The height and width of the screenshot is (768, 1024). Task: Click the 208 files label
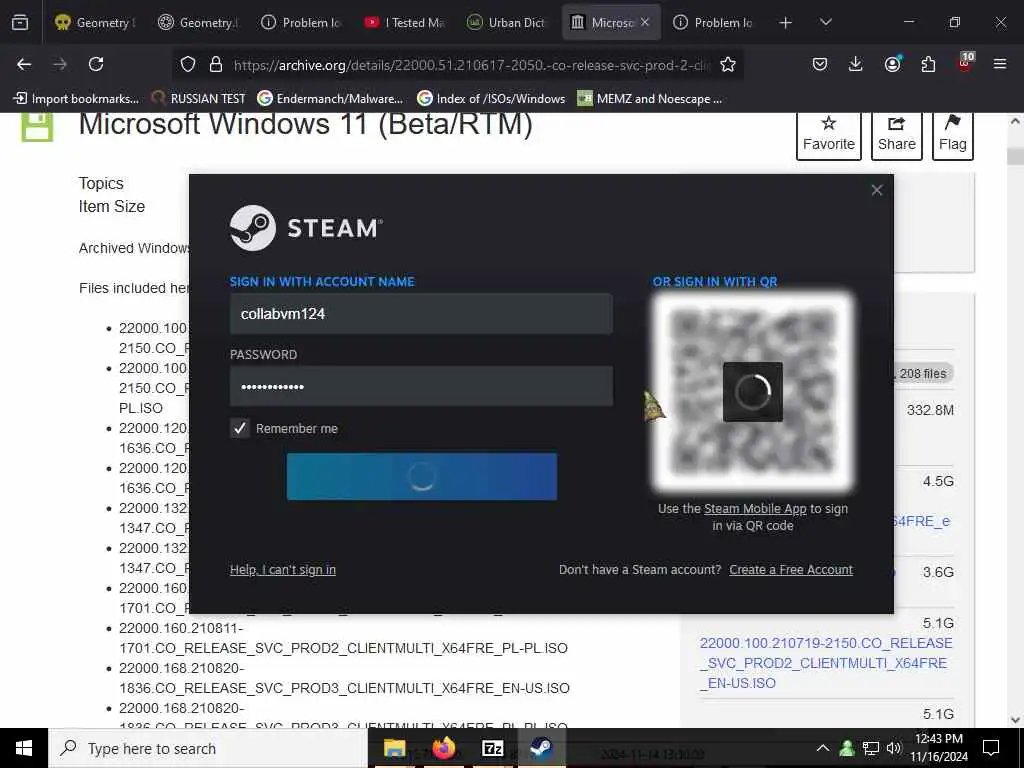pos(922,374)
